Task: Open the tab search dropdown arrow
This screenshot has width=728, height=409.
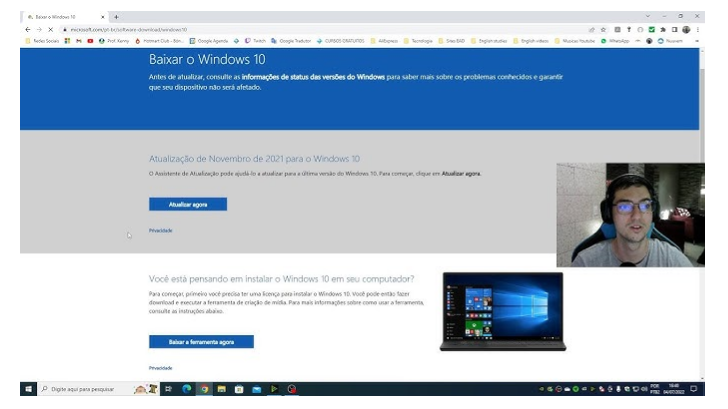Action: click(648, 16)
